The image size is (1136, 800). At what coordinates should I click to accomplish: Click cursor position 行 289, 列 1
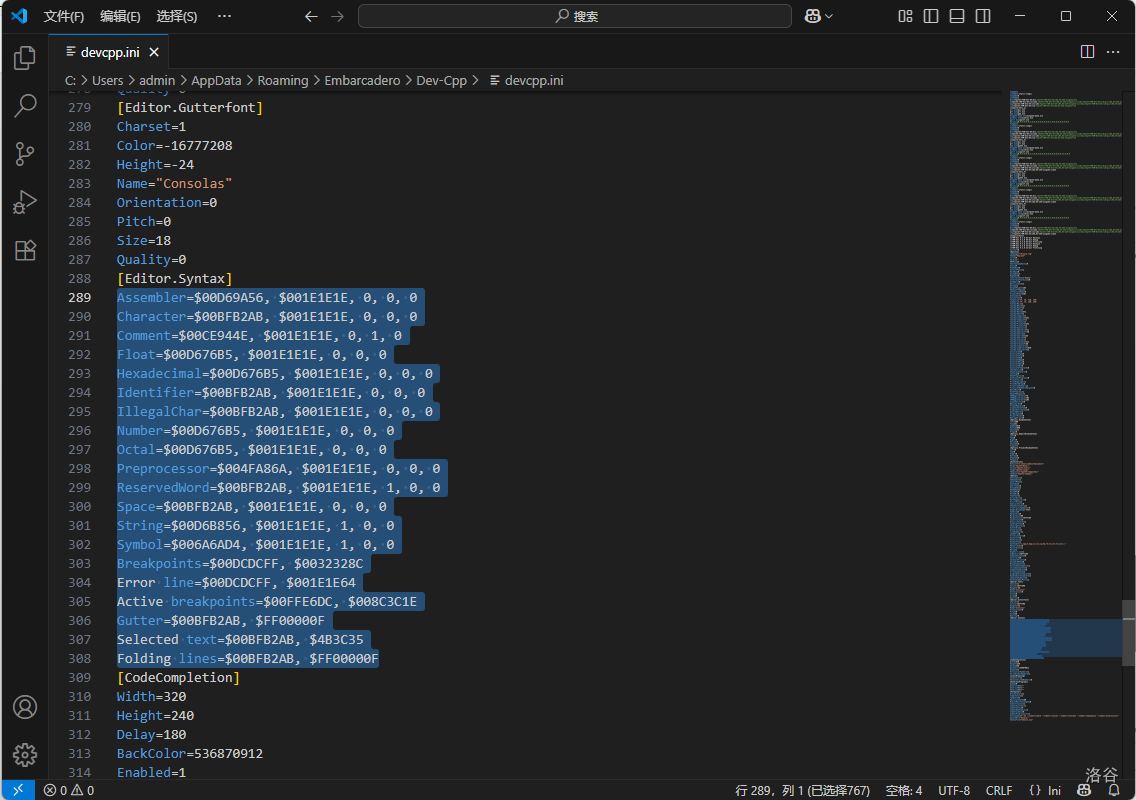coord(802,790)
